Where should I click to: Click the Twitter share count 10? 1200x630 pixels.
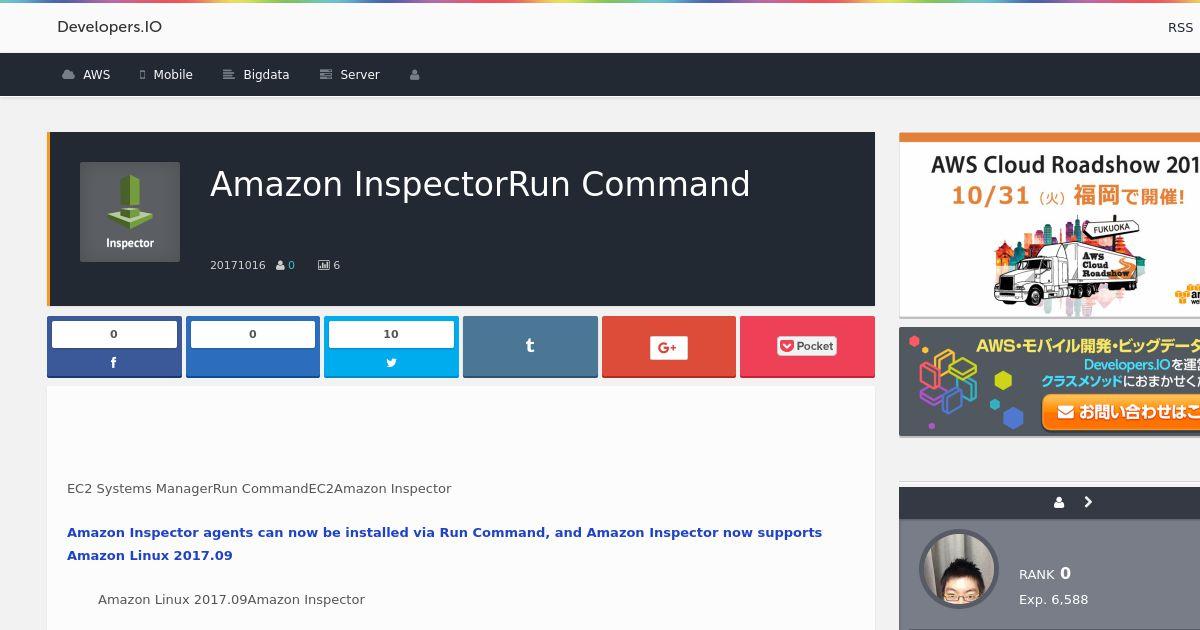point(391,334)
